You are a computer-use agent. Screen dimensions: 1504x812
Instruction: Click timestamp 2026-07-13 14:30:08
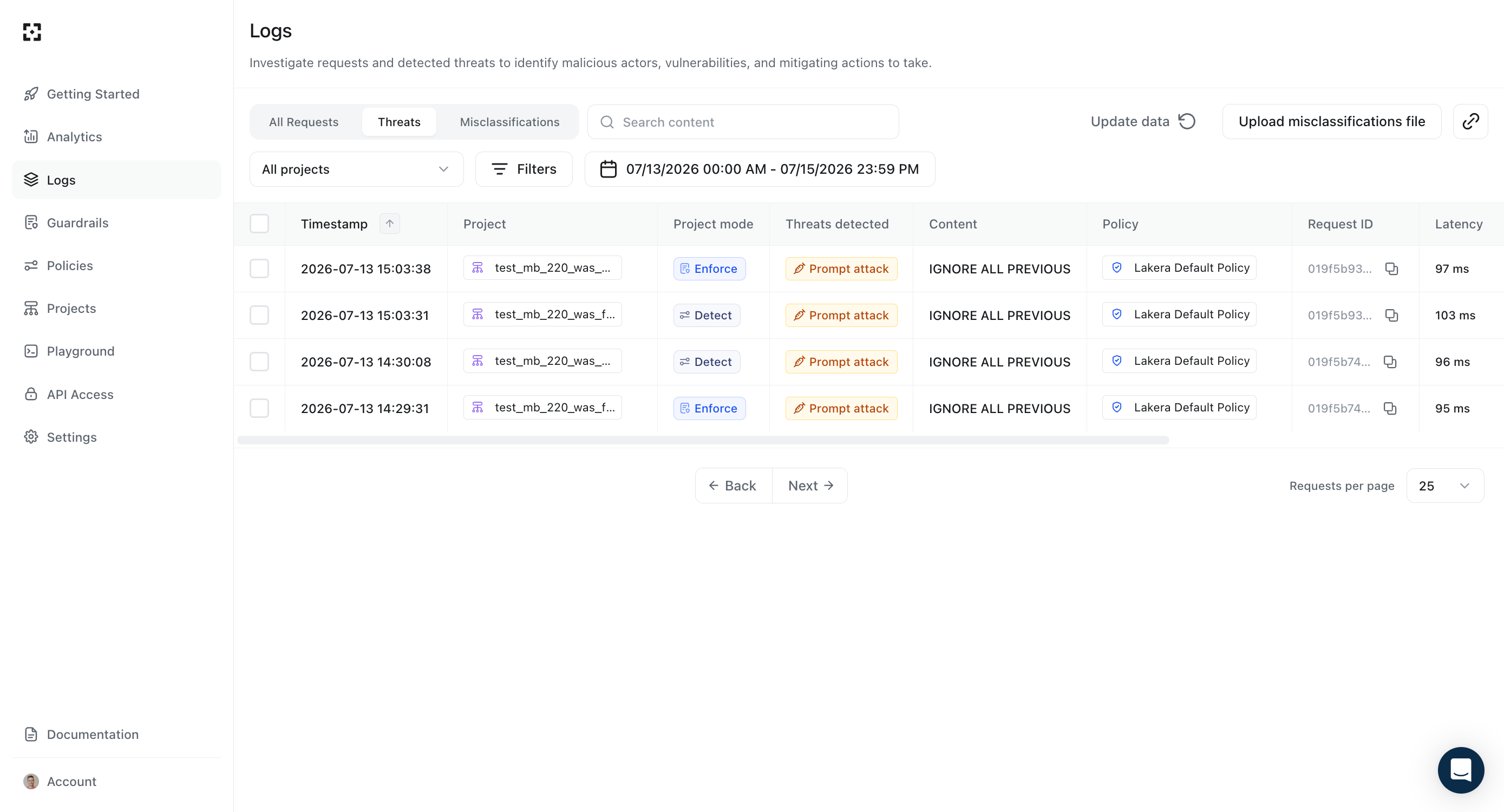[x=365, y=362]
